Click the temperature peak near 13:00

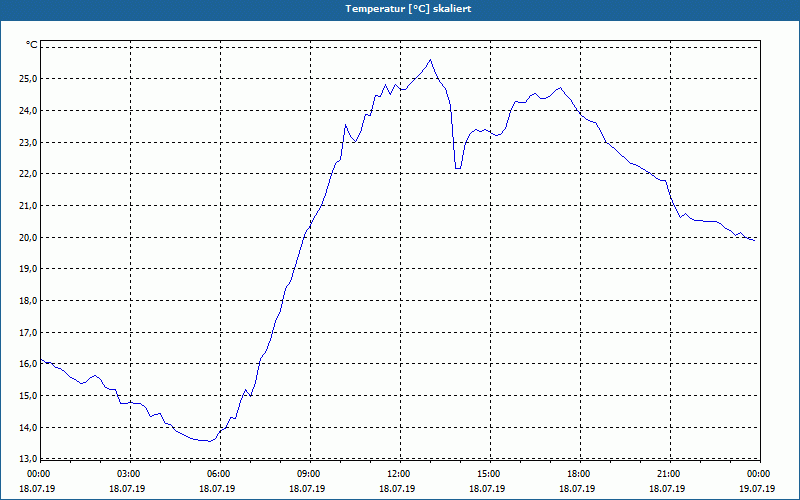430,60
